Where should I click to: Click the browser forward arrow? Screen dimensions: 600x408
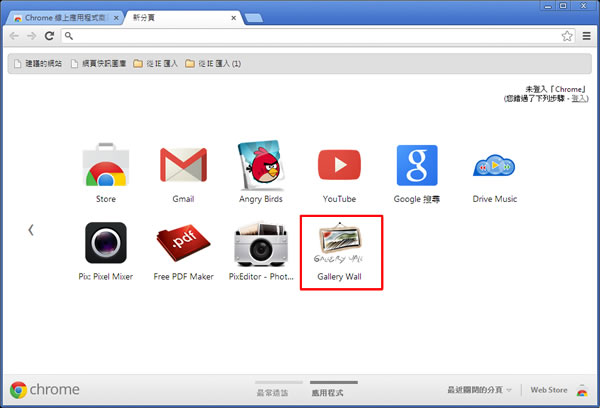point(31,36)
